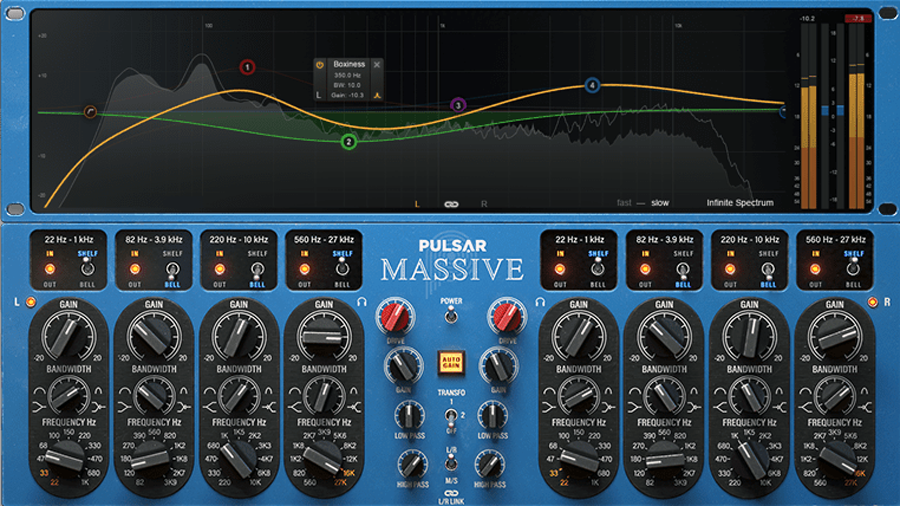Image resolution: width=900 pixels, height=506 pixels.
Task: Flip Shelf/Bell switch on left 220 Hz - 10 kHz band
Action: [257, 268]
